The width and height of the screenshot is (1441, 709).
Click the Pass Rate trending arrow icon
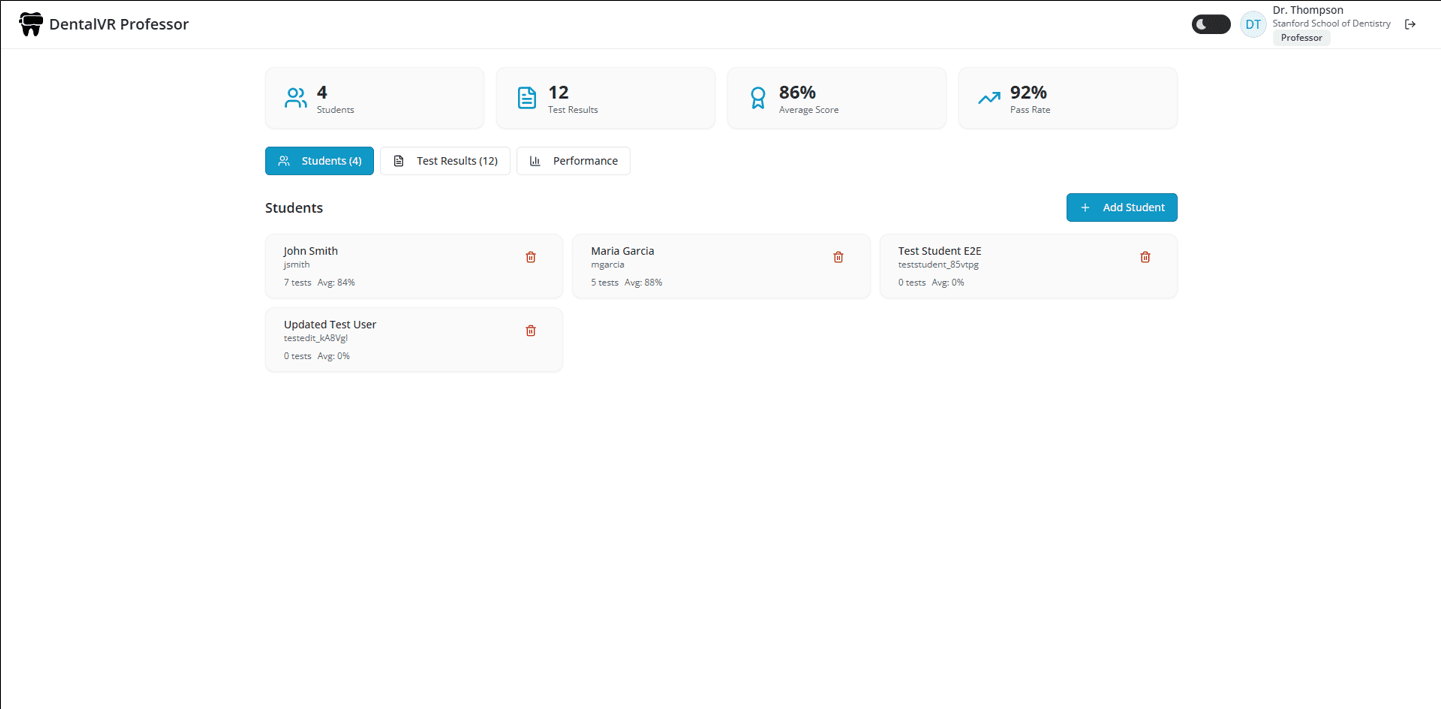[989, 98]
